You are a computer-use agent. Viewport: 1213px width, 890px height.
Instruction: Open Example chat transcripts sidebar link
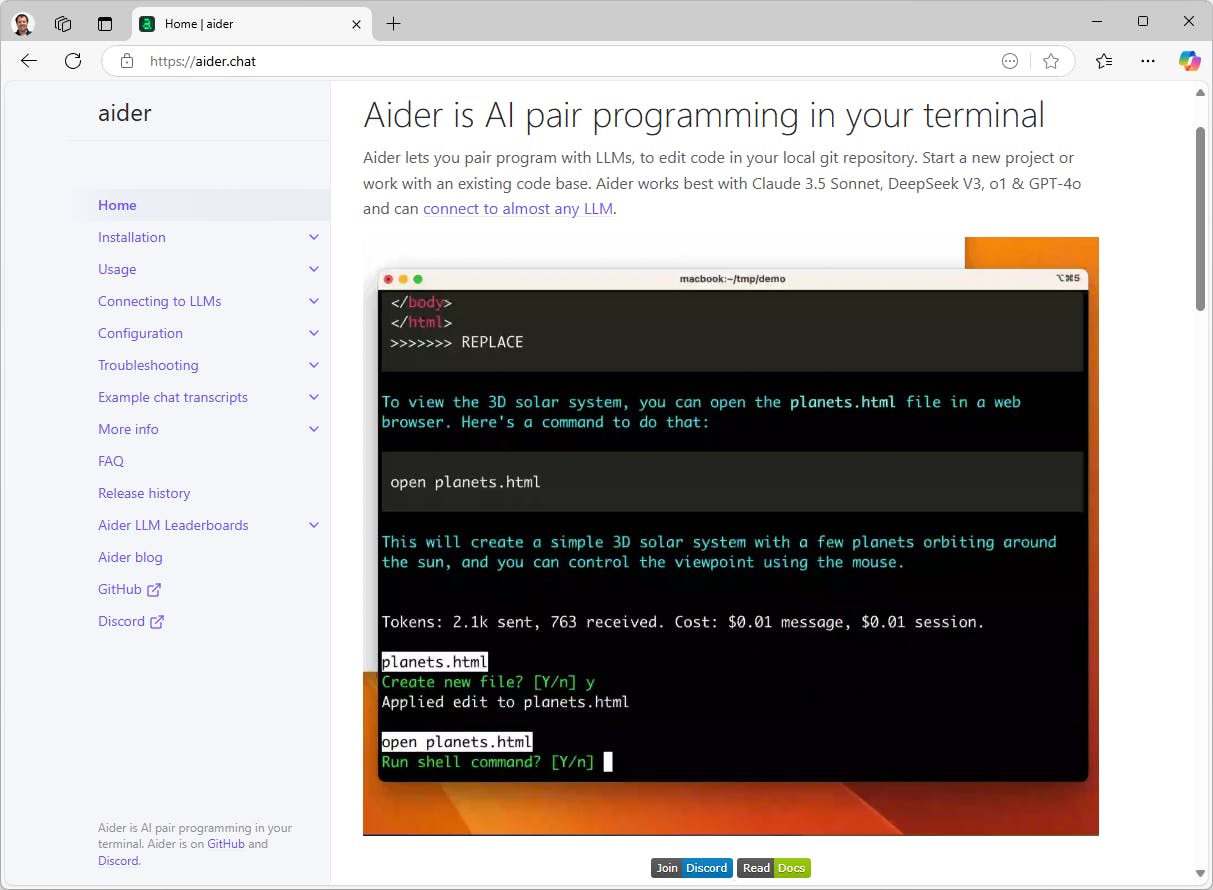pyautogui.click(x=173, y=397)
